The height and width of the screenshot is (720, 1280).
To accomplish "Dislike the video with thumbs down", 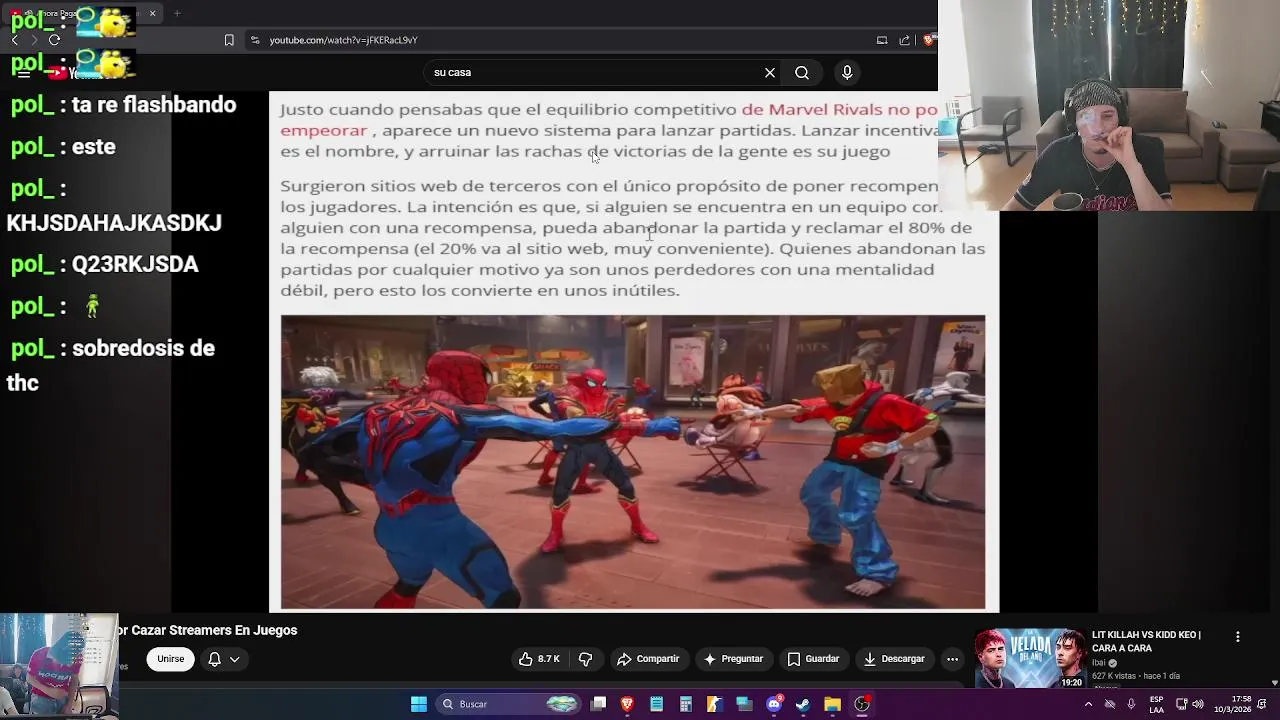I will (x=586, y=659).
